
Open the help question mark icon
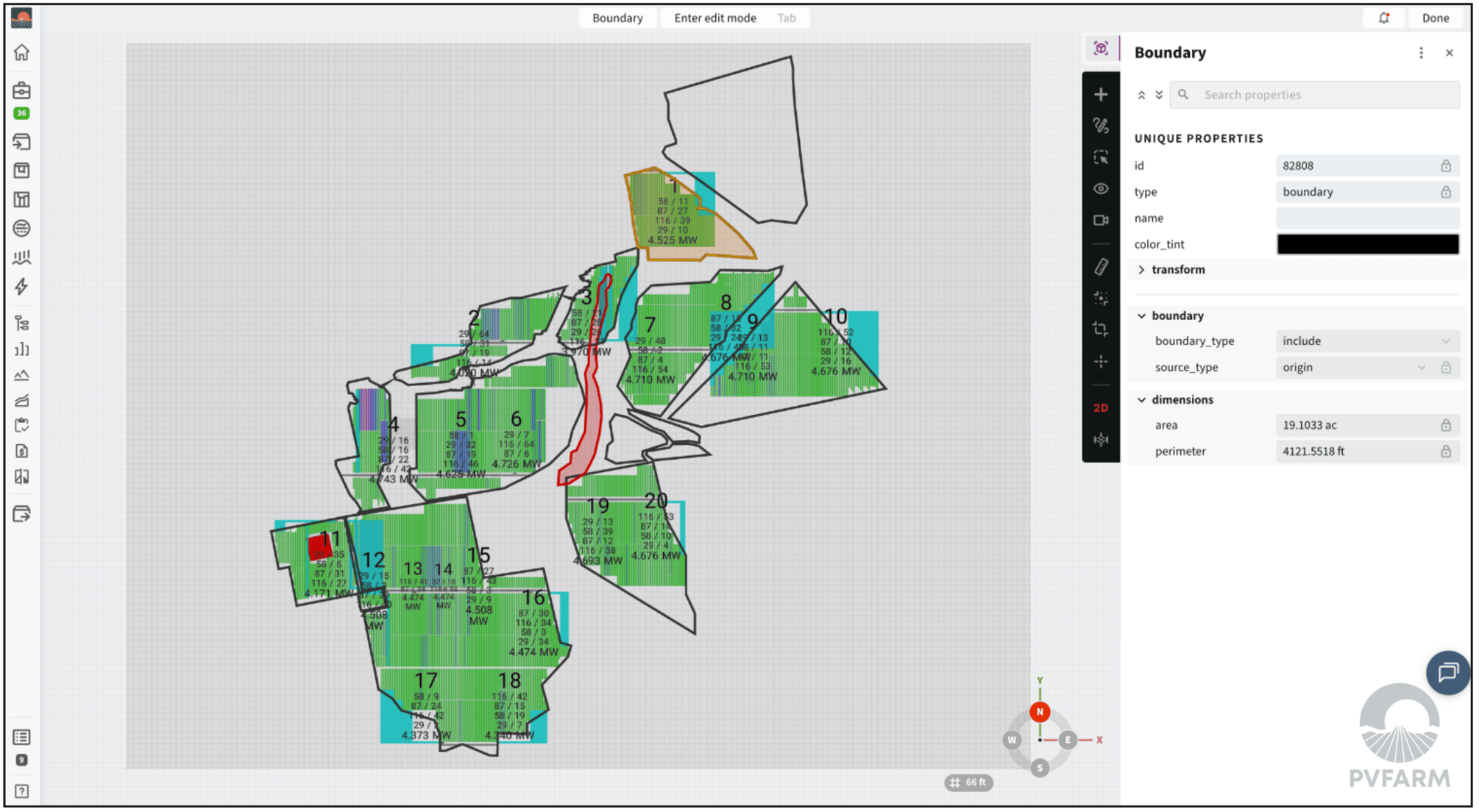pyautogui.click(x=21, y=791)
